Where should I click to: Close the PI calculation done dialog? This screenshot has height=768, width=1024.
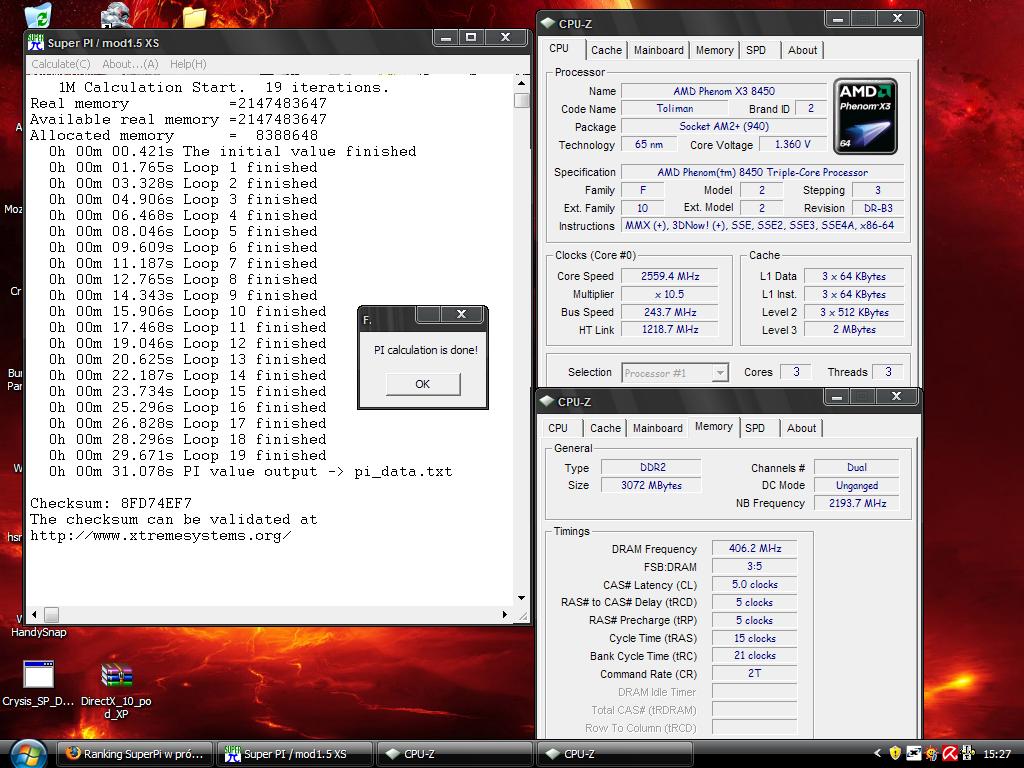pos(461,314)
